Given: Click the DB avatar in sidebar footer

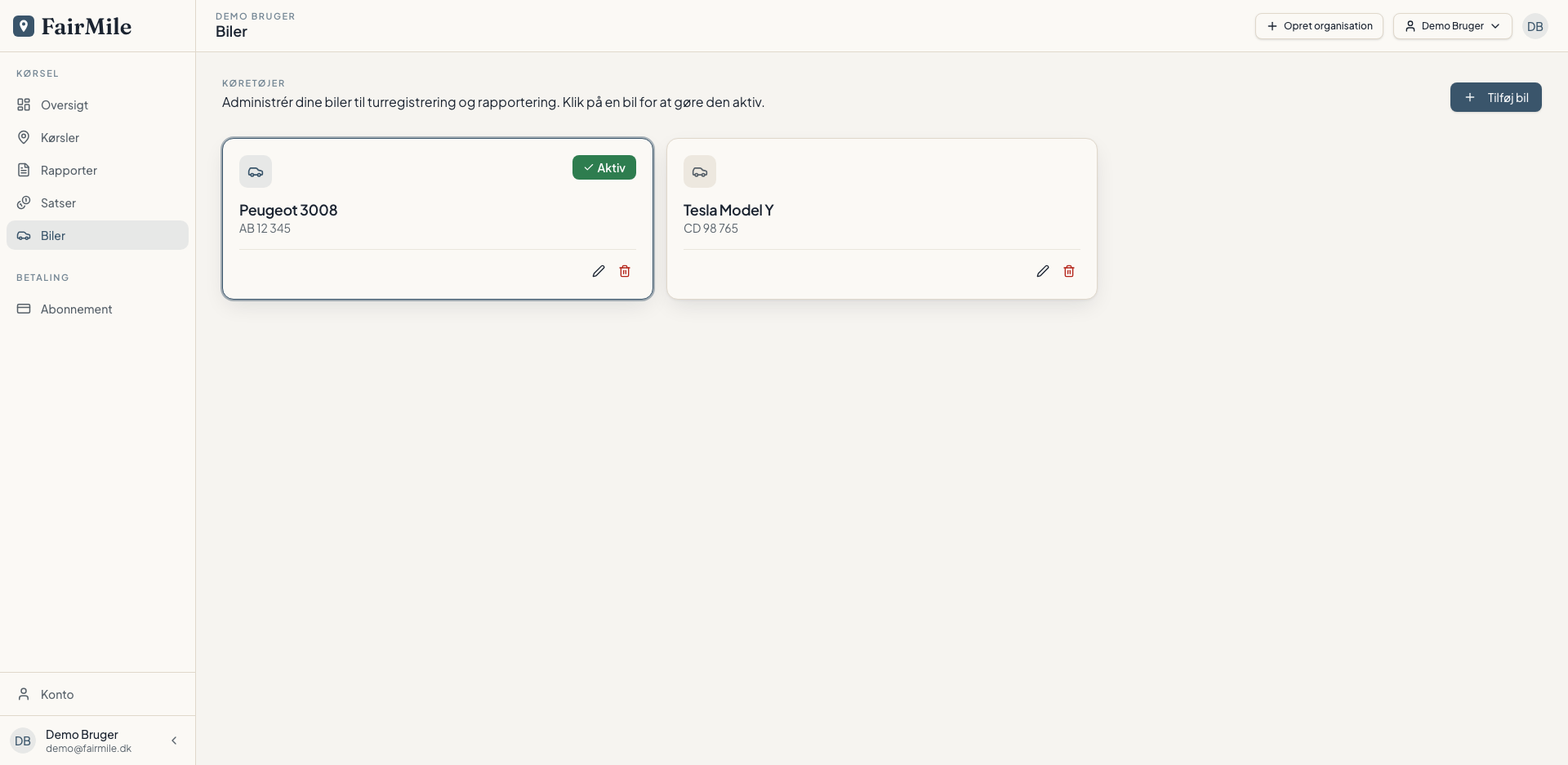Looking at the screenshot, I should point(23,741).
